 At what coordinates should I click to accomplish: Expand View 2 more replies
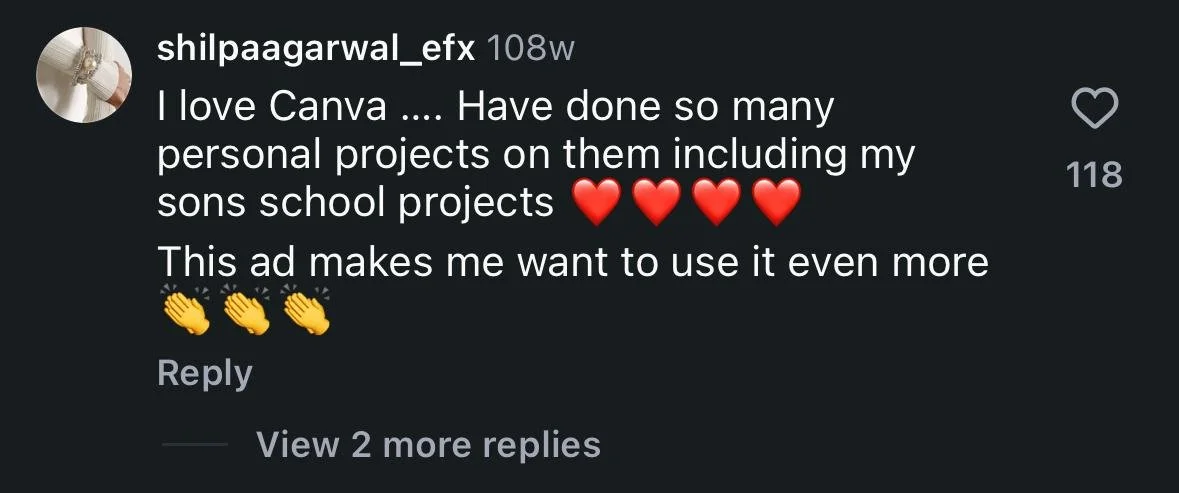(x=428, y=445)
